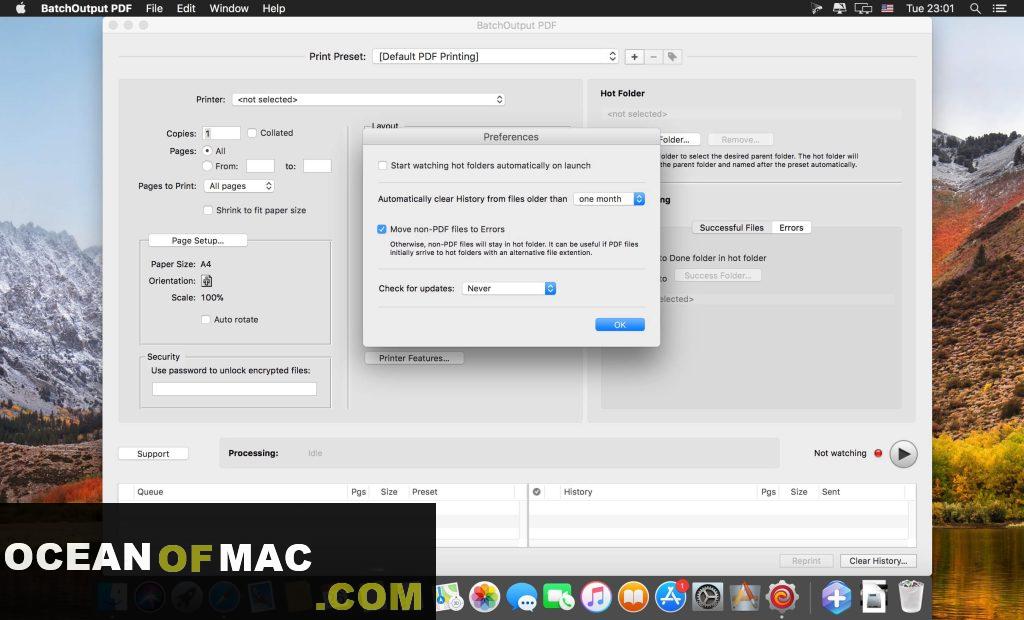Click the menu bar clock Tue 23:01
This screenshot has height=620, width=1024.
tap(930, 8)
